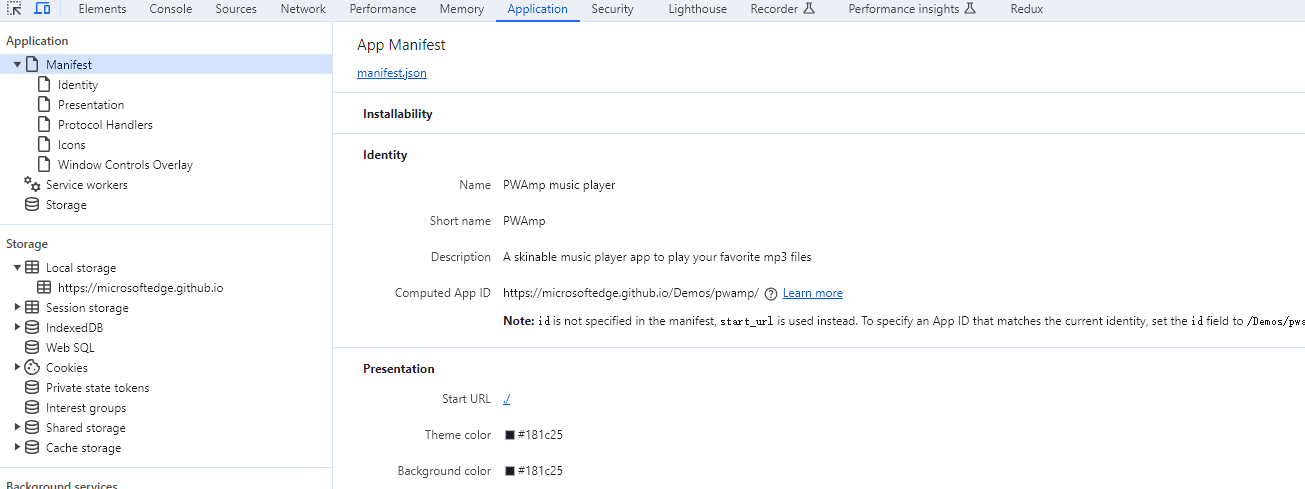Viewport: 1305px width, 489px height.
Task: Open the Network tab
Action: click(x=303, y=9)
